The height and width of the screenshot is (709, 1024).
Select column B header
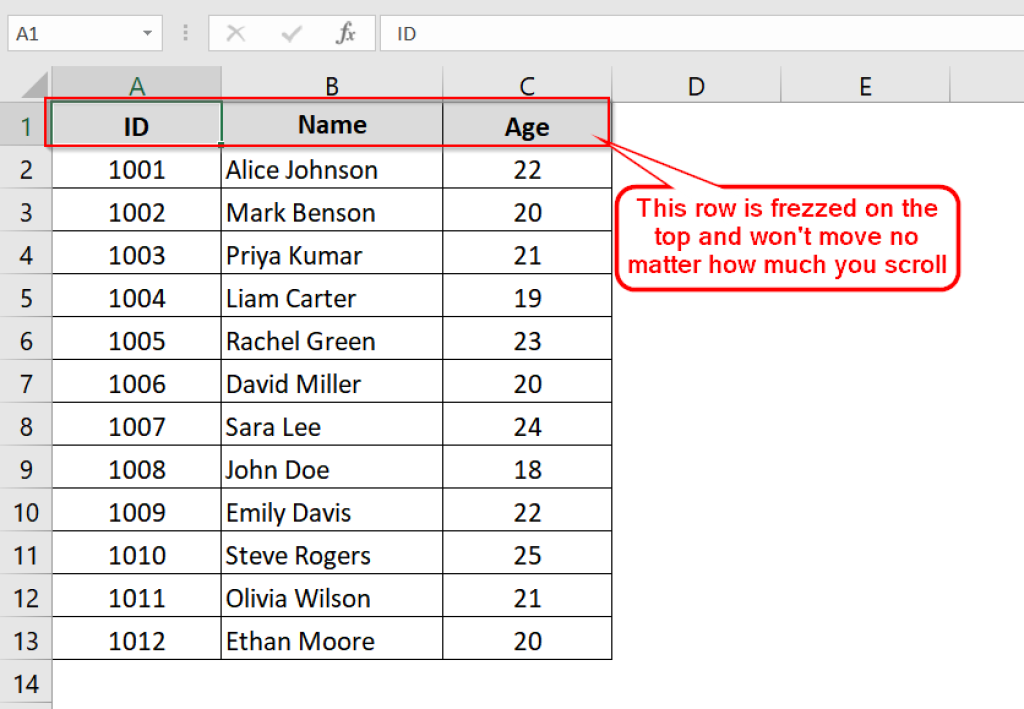point(332,85)
